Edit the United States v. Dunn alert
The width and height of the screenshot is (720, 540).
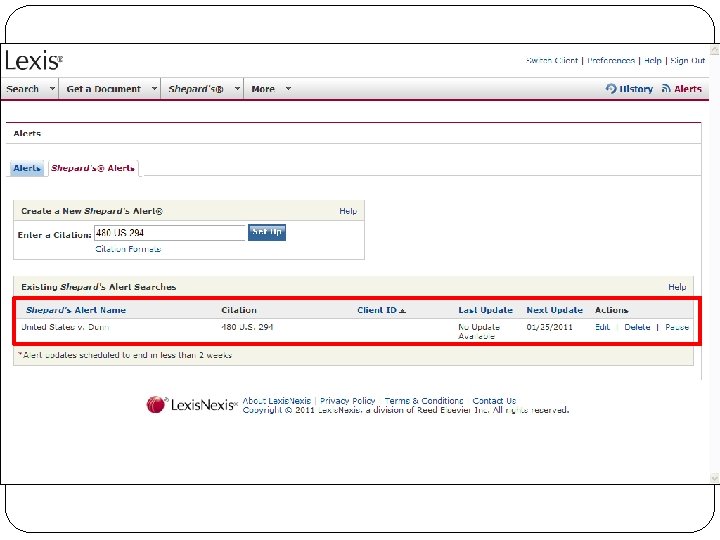(x=602, y=327)
